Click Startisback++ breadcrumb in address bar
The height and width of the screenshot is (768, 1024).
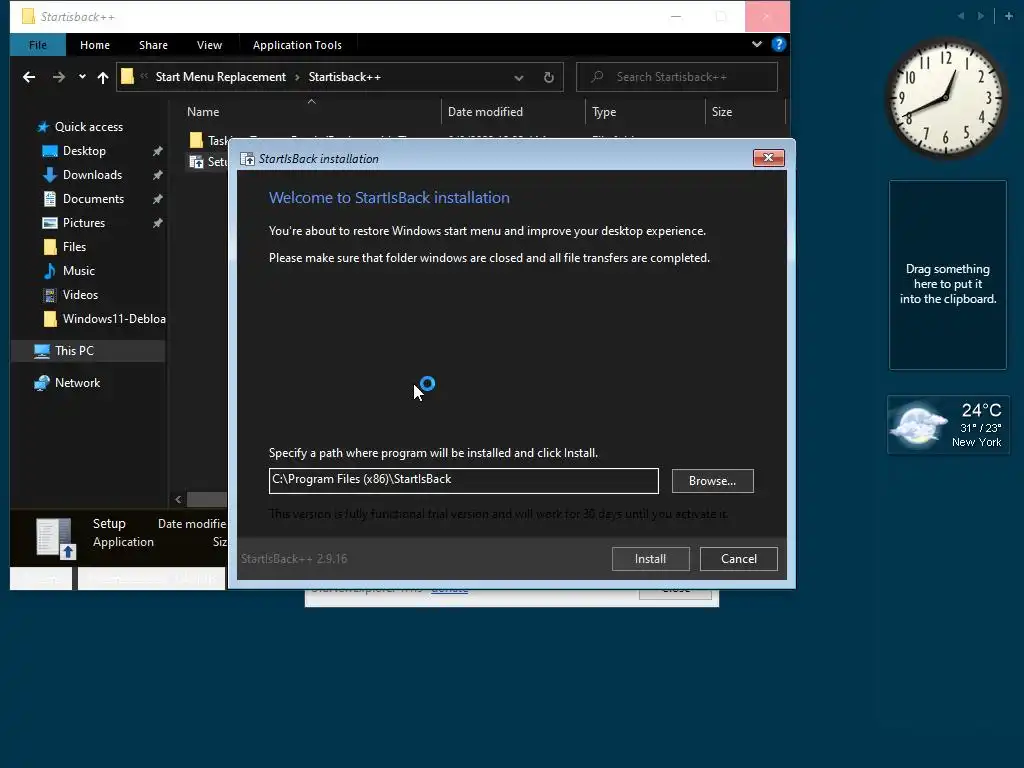coord(344,77)
